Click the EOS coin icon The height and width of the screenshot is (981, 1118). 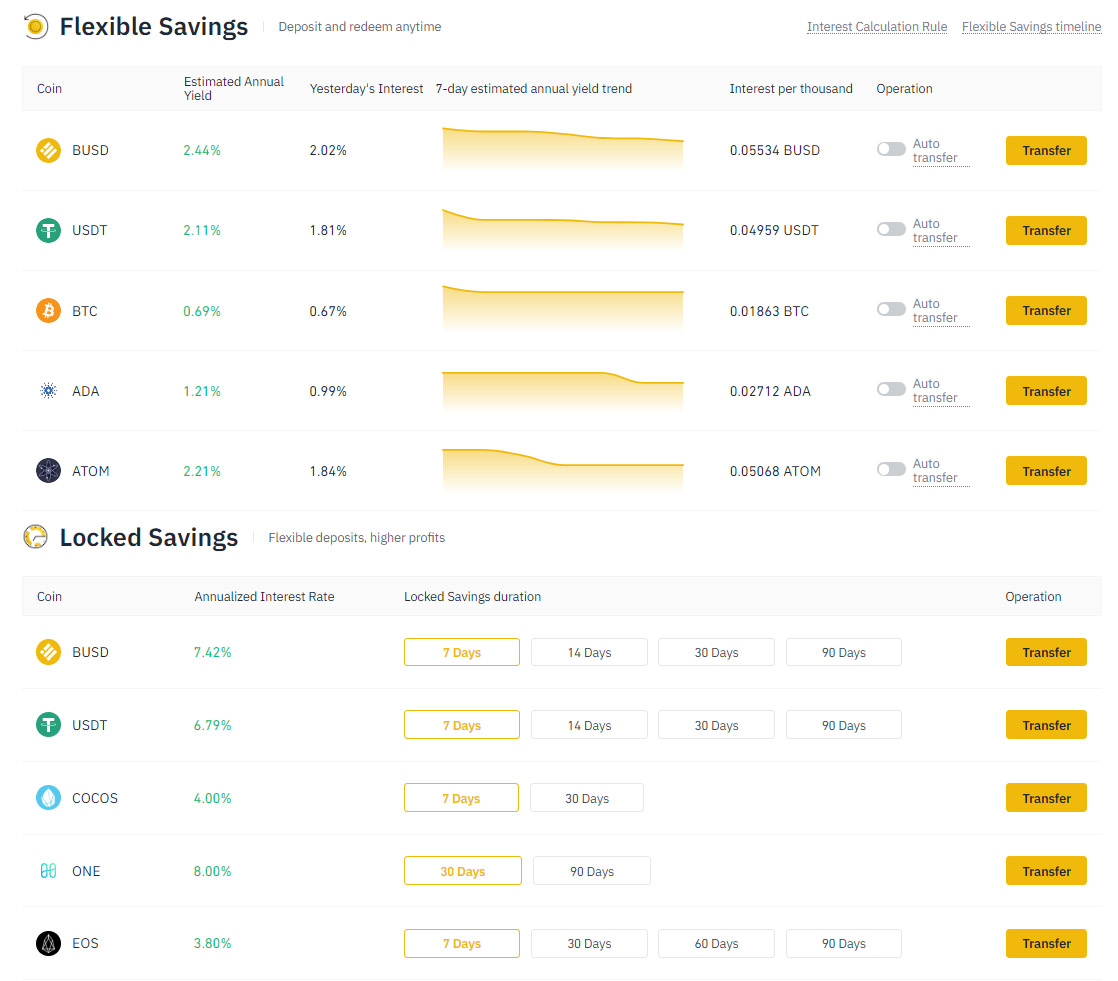(48, 943)
